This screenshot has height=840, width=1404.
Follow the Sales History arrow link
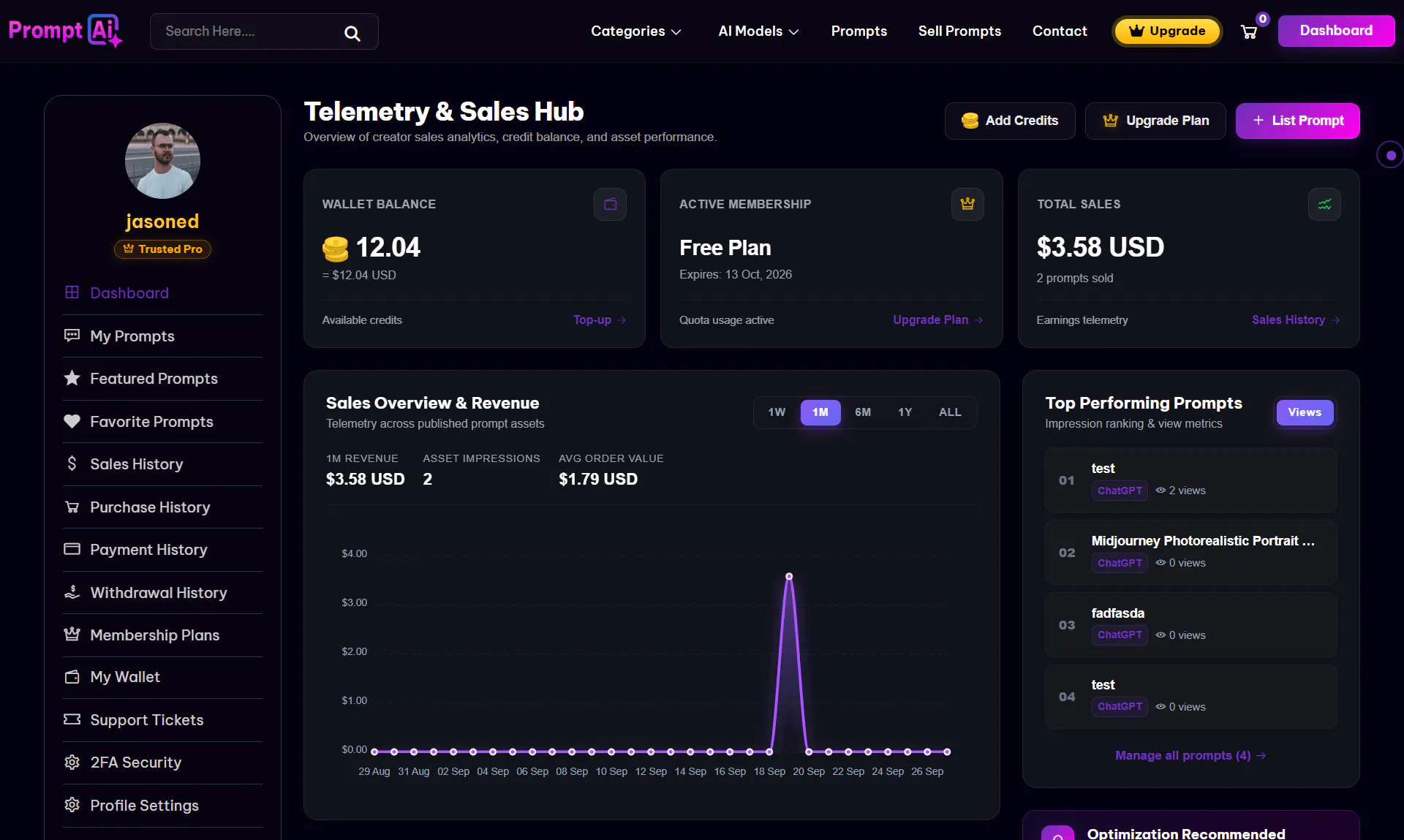tap(1296, 320)
